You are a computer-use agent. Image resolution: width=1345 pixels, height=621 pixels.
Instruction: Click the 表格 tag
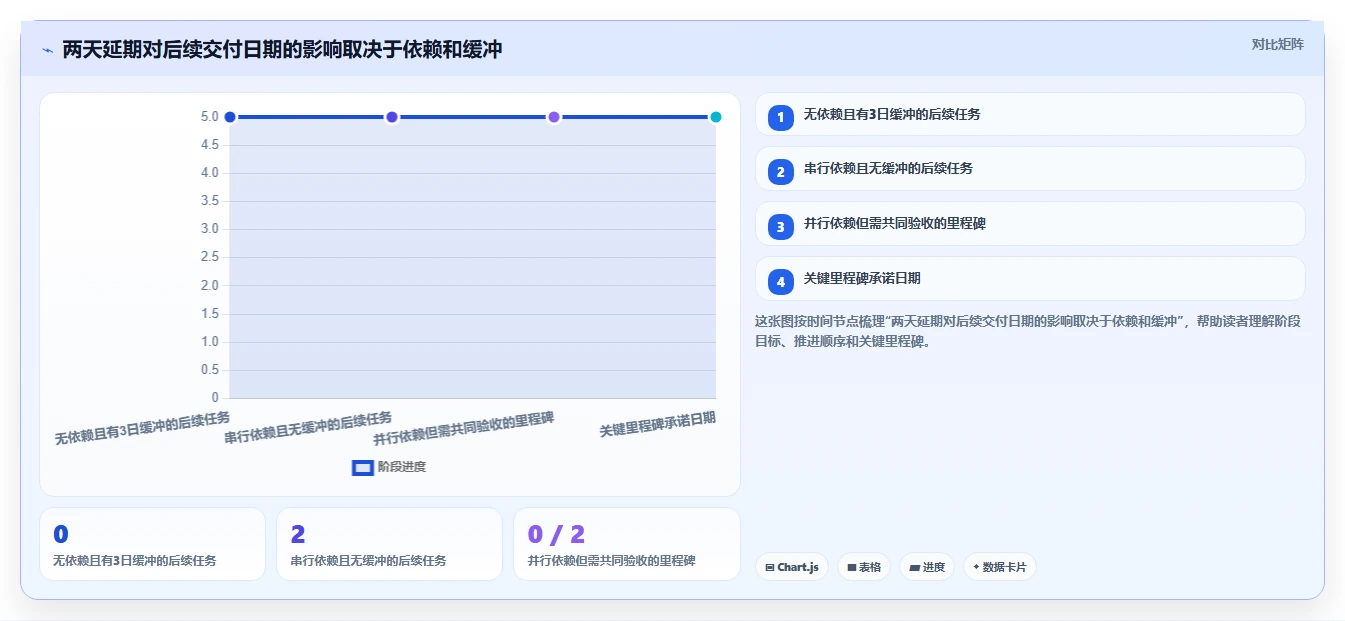tap(864, 567)
